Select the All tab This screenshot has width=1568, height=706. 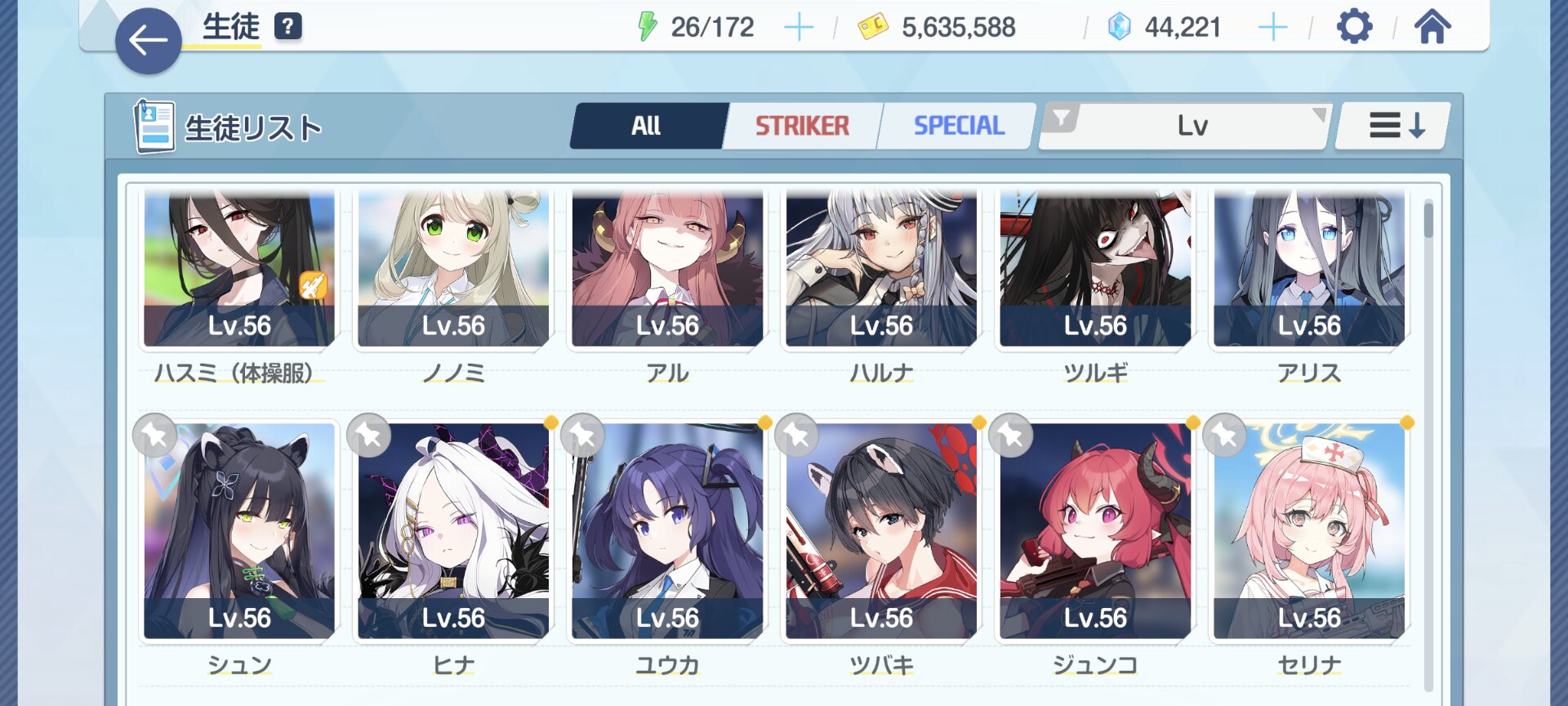click(x=647, y=126)
